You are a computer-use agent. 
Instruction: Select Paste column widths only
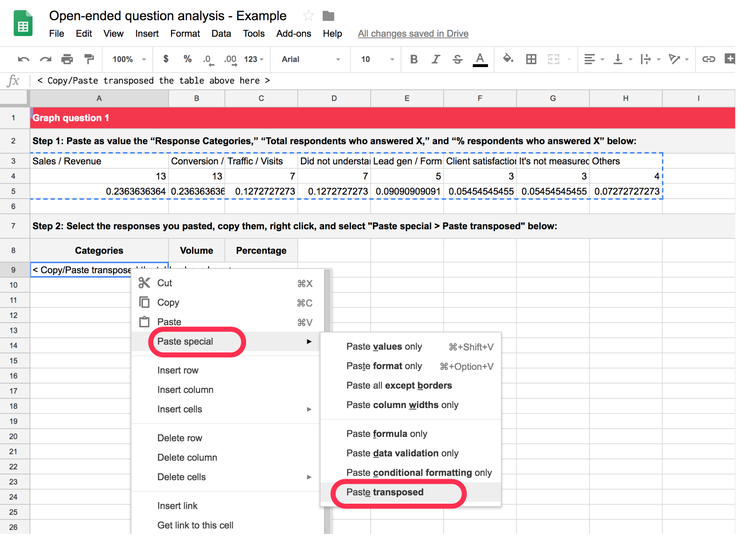(x=411, y=405)
